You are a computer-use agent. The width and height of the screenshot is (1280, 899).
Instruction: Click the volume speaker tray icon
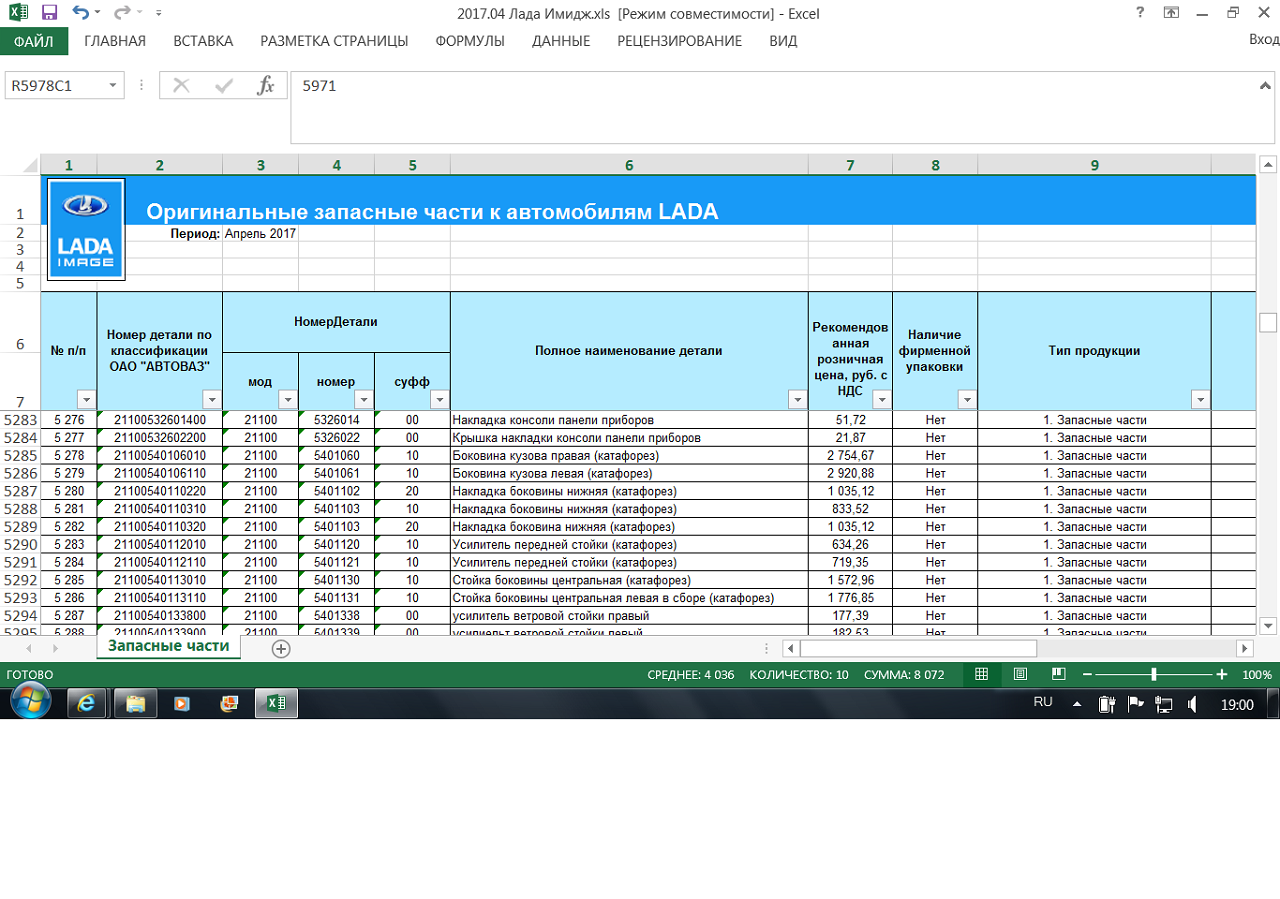tap(1192, 704)
